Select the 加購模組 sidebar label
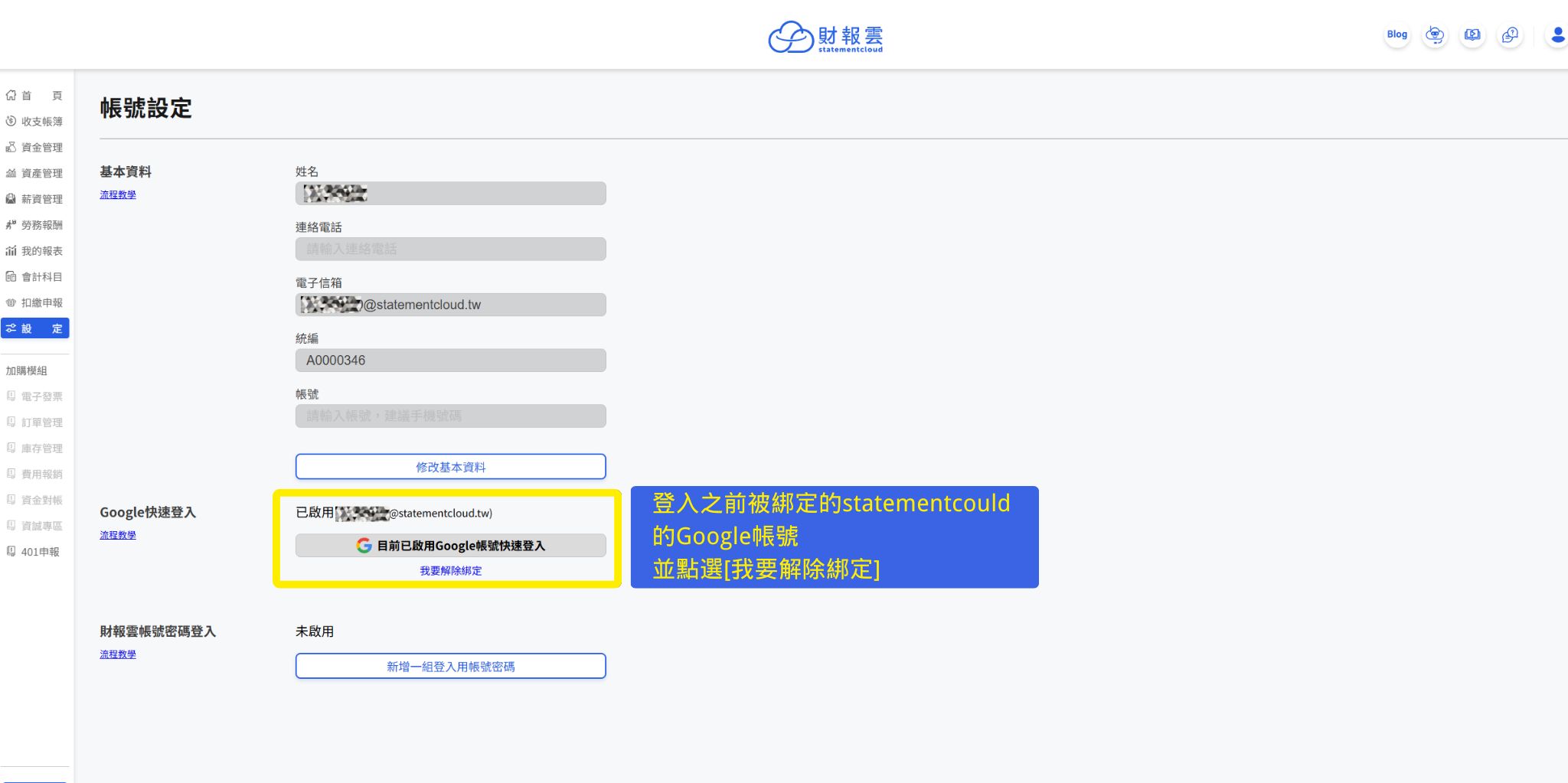Screen dimensions: 1568x783 (x=27, y=371)
